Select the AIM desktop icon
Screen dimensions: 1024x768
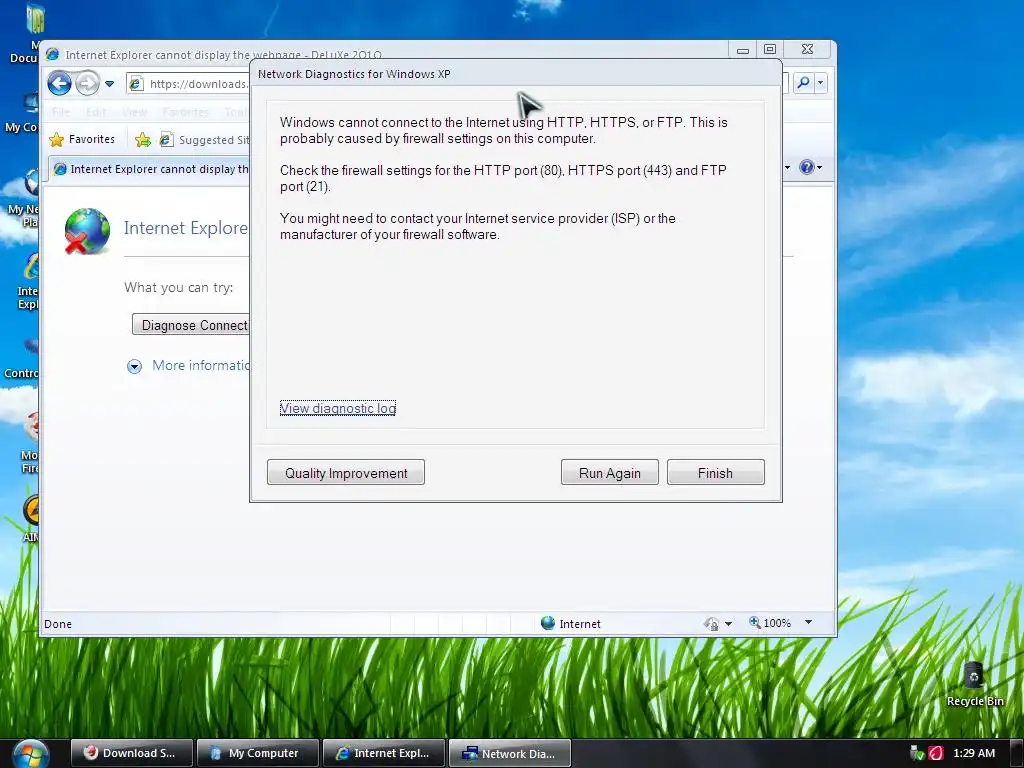coord(30,519)
